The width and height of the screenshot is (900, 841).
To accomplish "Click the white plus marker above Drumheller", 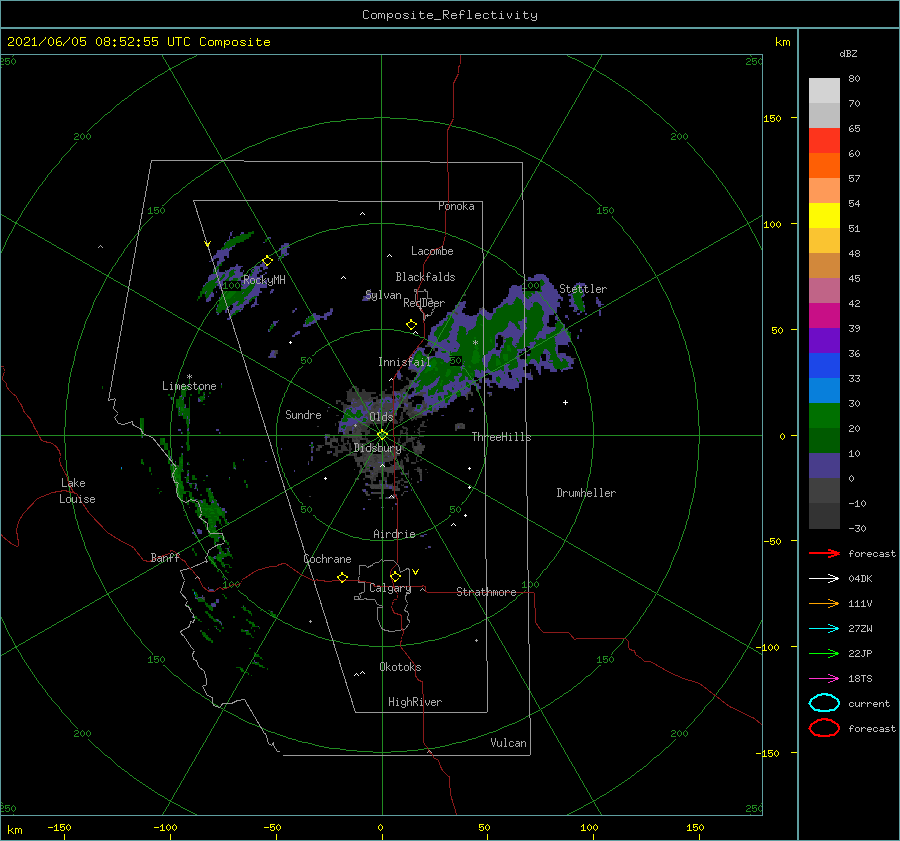I will [565, 402].
